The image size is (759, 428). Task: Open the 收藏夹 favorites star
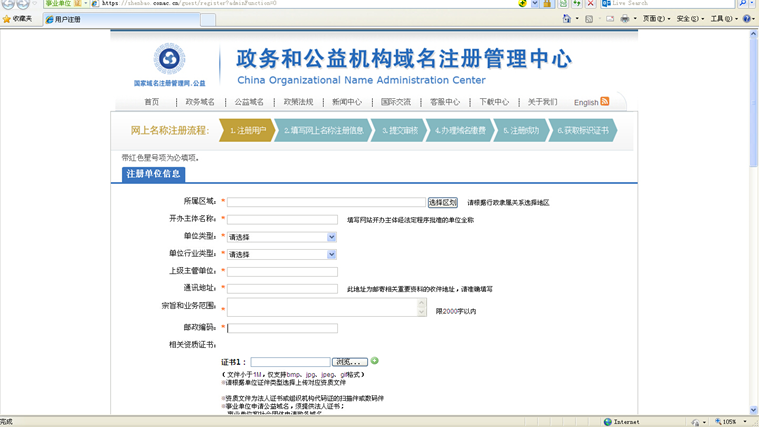click(17, 19)
